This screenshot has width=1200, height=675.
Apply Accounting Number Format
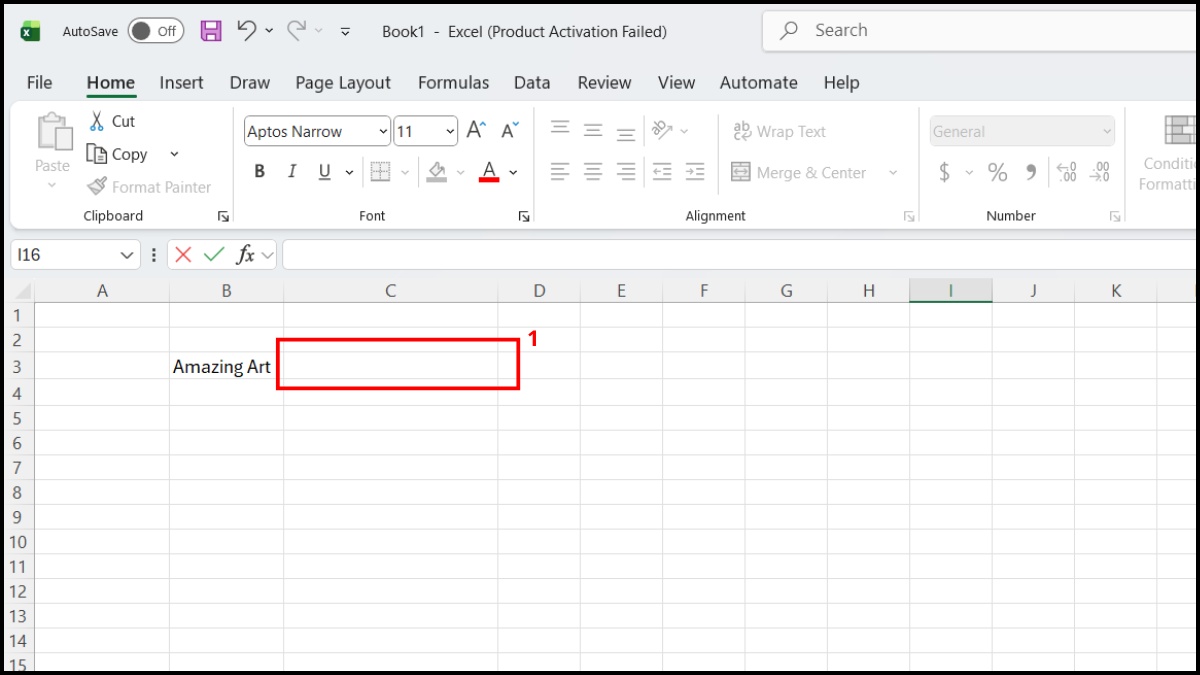945,172
